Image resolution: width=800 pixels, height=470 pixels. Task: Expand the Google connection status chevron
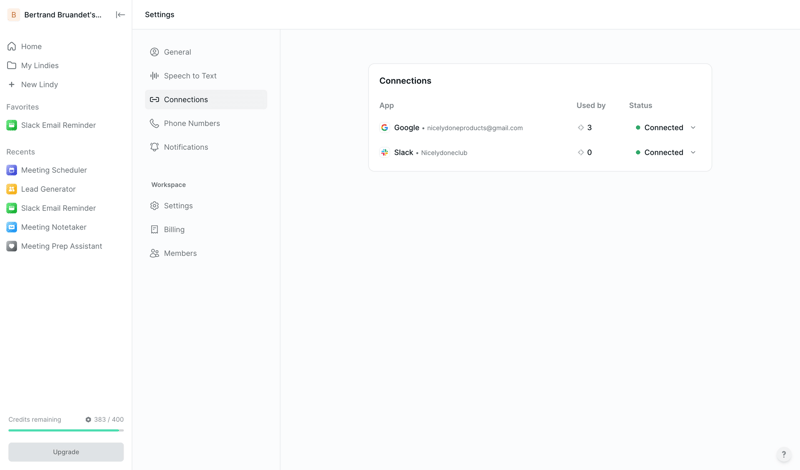[693, 128]
